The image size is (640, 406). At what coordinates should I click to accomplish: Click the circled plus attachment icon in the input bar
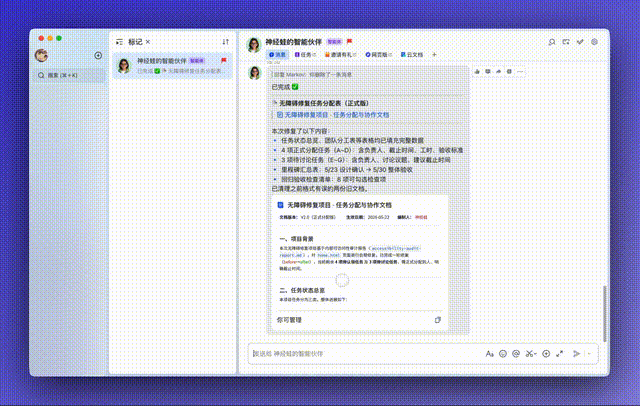pyautogui.click(x=546, y=354)
